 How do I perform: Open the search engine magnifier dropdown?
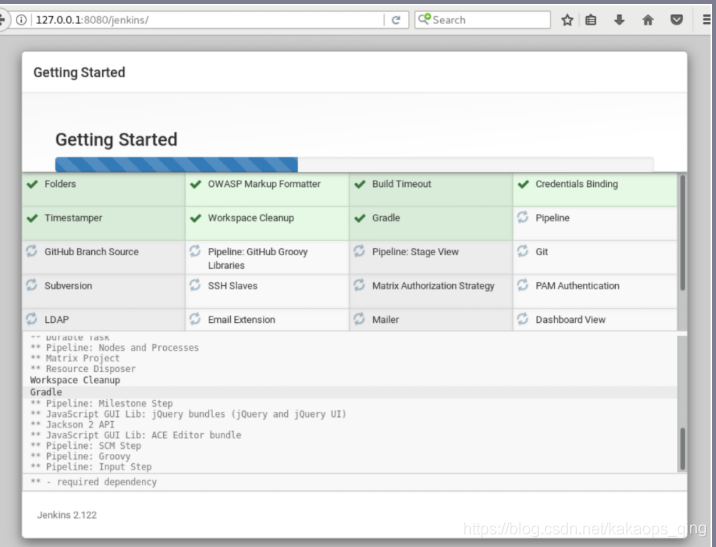point(425,20)
